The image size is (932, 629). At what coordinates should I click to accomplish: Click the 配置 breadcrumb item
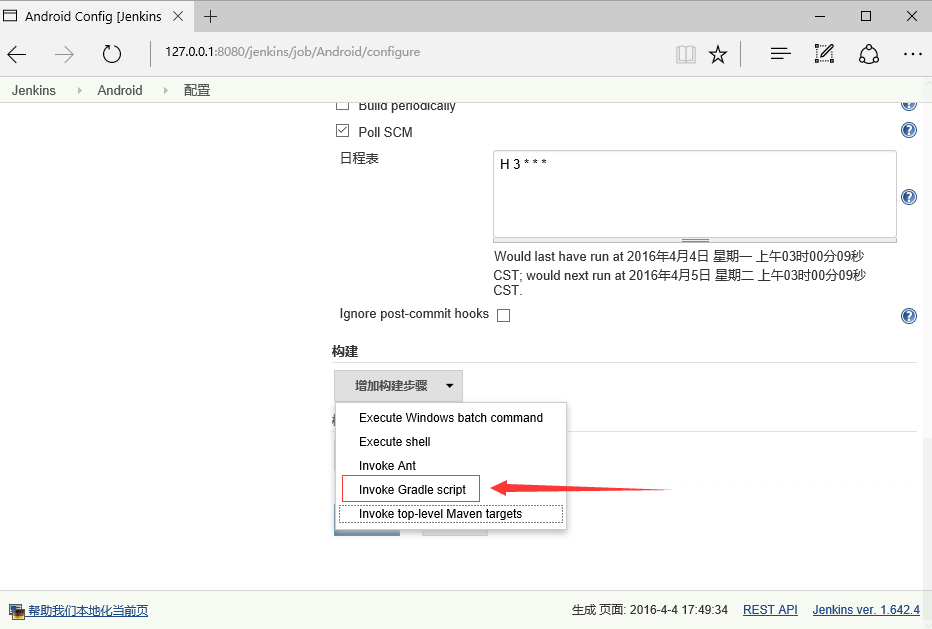[x=197, y=90]
